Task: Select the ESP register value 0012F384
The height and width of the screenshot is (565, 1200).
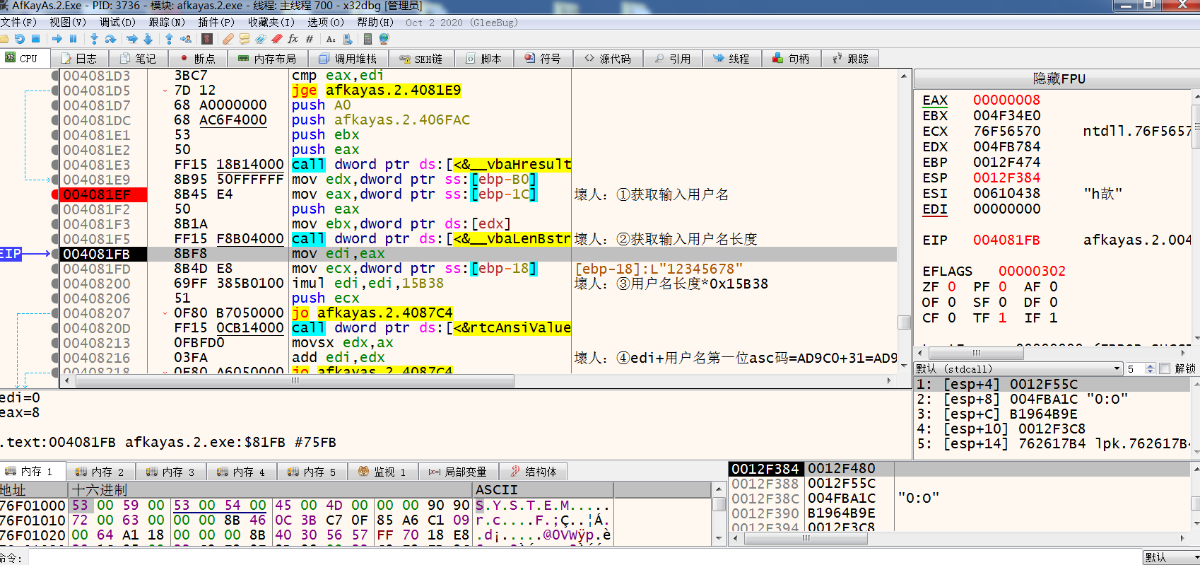Action: pos(1006,178)
